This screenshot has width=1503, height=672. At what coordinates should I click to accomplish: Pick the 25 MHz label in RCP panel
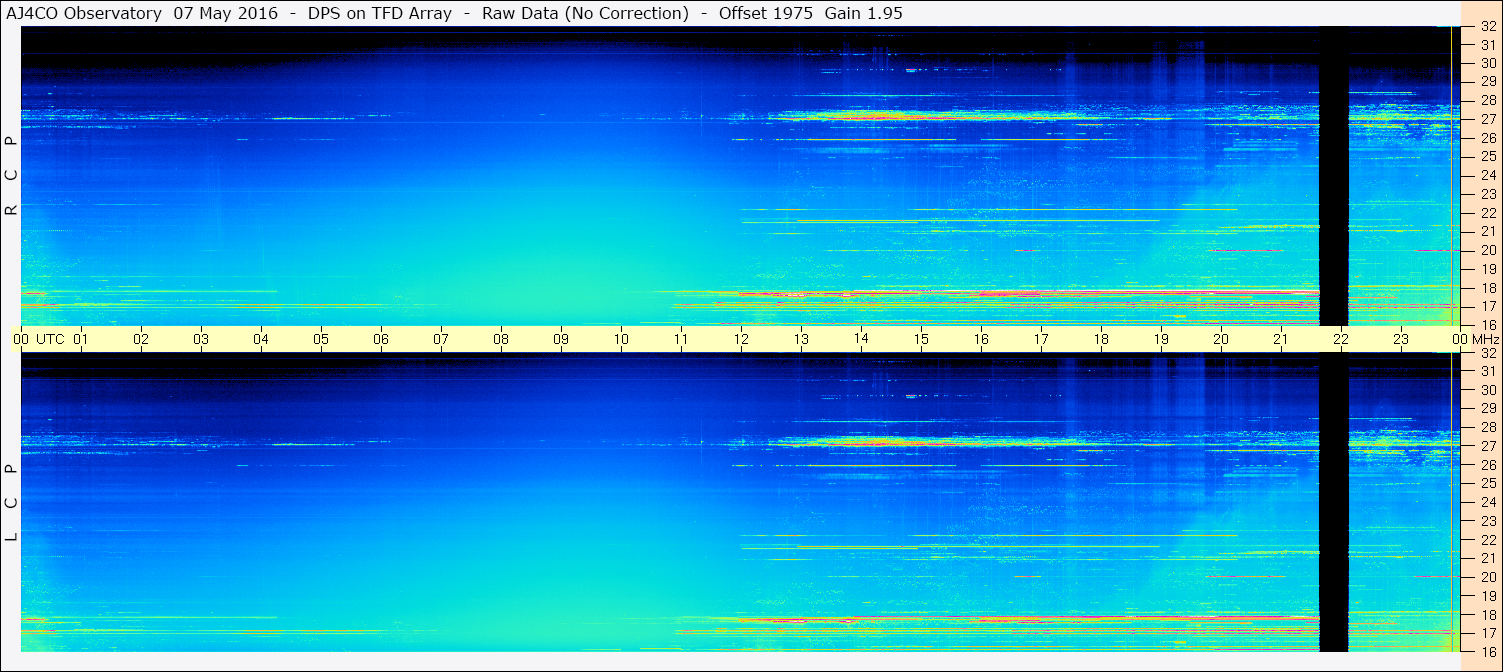pos(1488,157)
